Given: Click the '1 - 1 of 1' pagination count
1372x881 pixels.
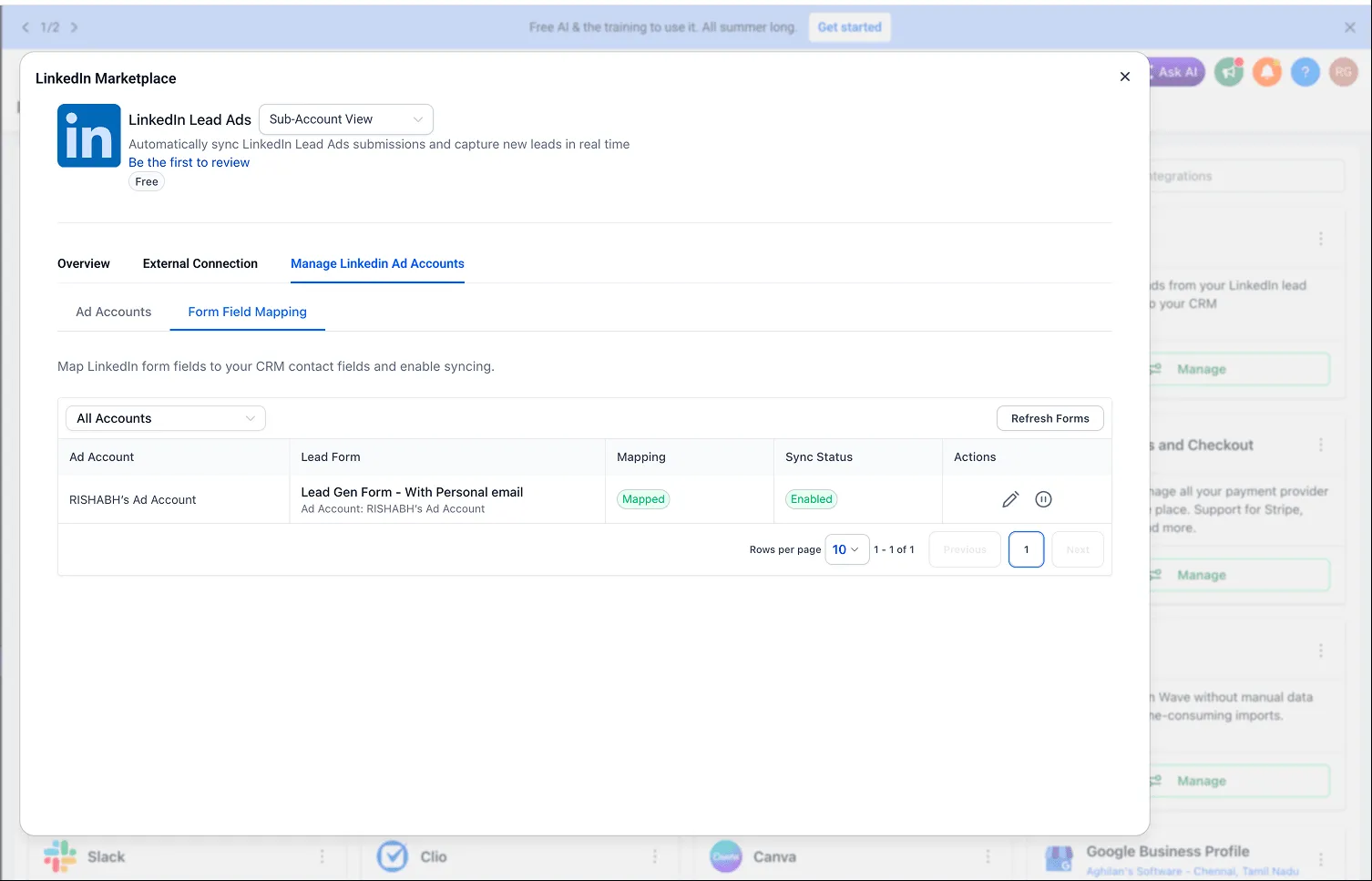Looking at the screenshot, I should coord(894,549).
